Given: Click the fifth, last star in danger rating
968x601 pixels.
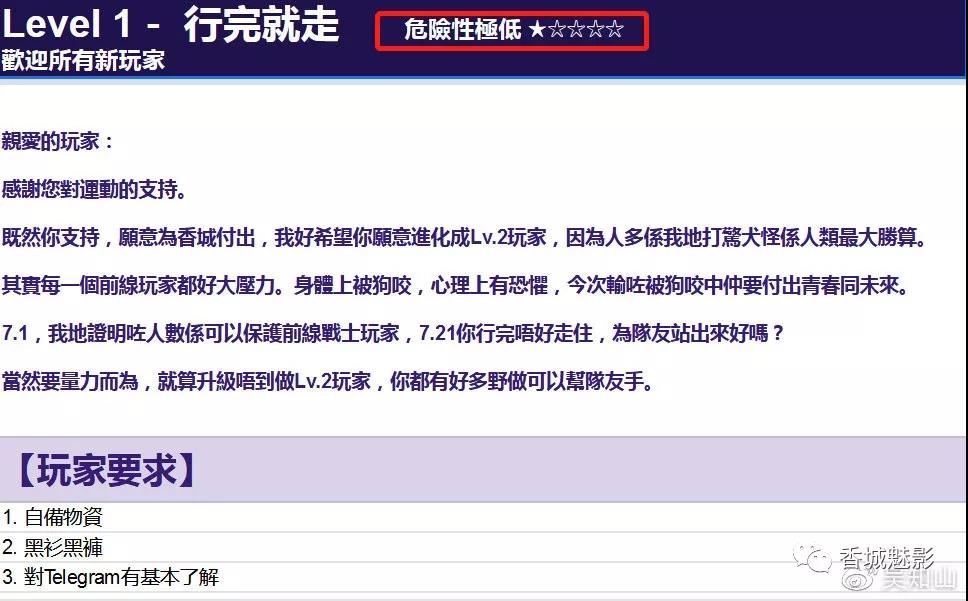Looking at the screenshot, I should (614, 30).
